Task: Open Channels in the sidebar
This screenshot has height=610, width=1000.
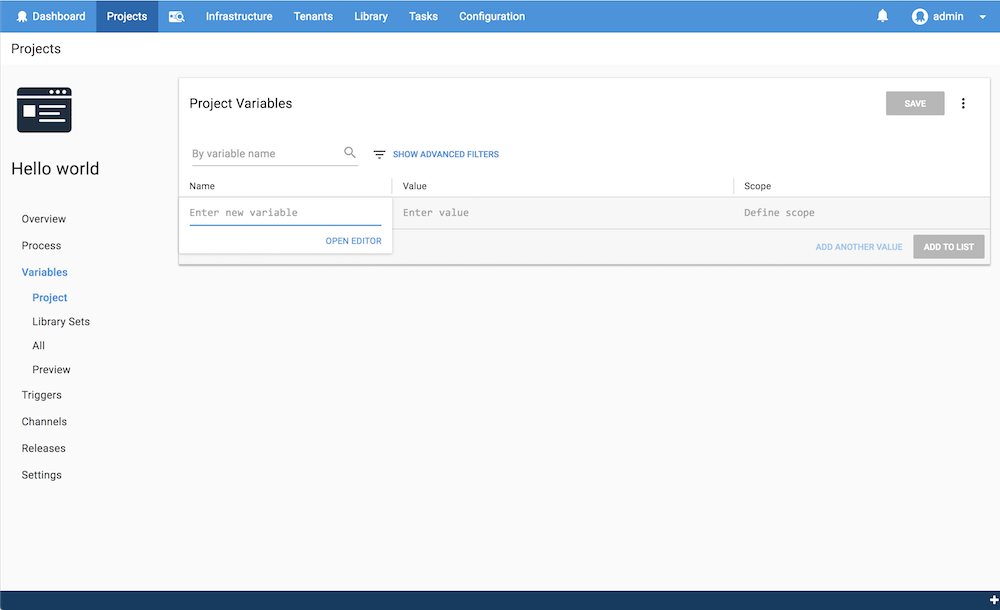Action: pos(44,422)
